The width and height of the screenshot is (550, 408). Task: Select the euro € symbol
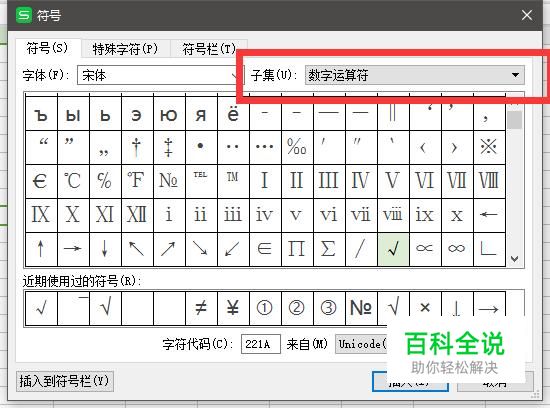click(41, 181)
